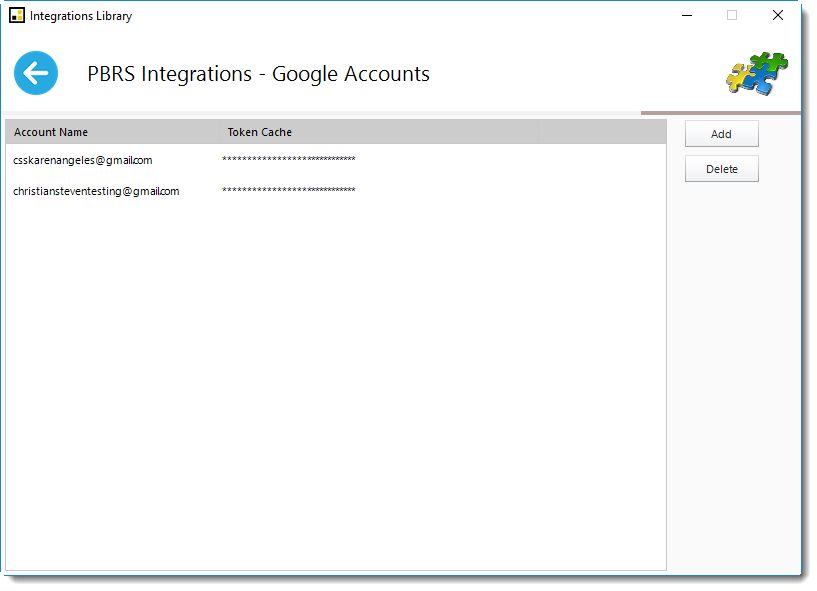
Task: Click the Integrations Library app icon in the title bar
Action: (17, 16)
